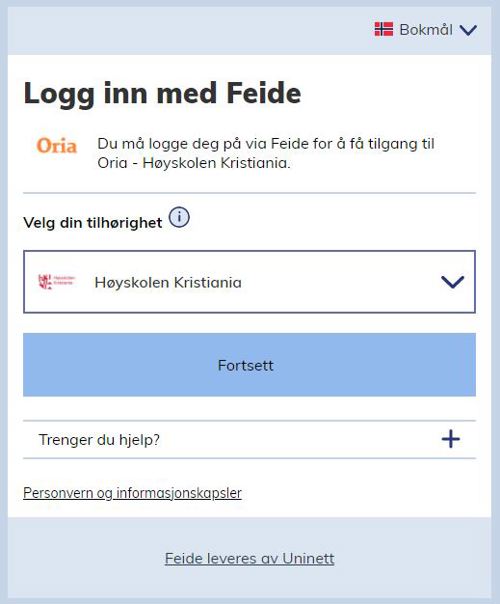The image size is (500, 604).
Task: Click the Fortsett button
Action: click(249, 365)
